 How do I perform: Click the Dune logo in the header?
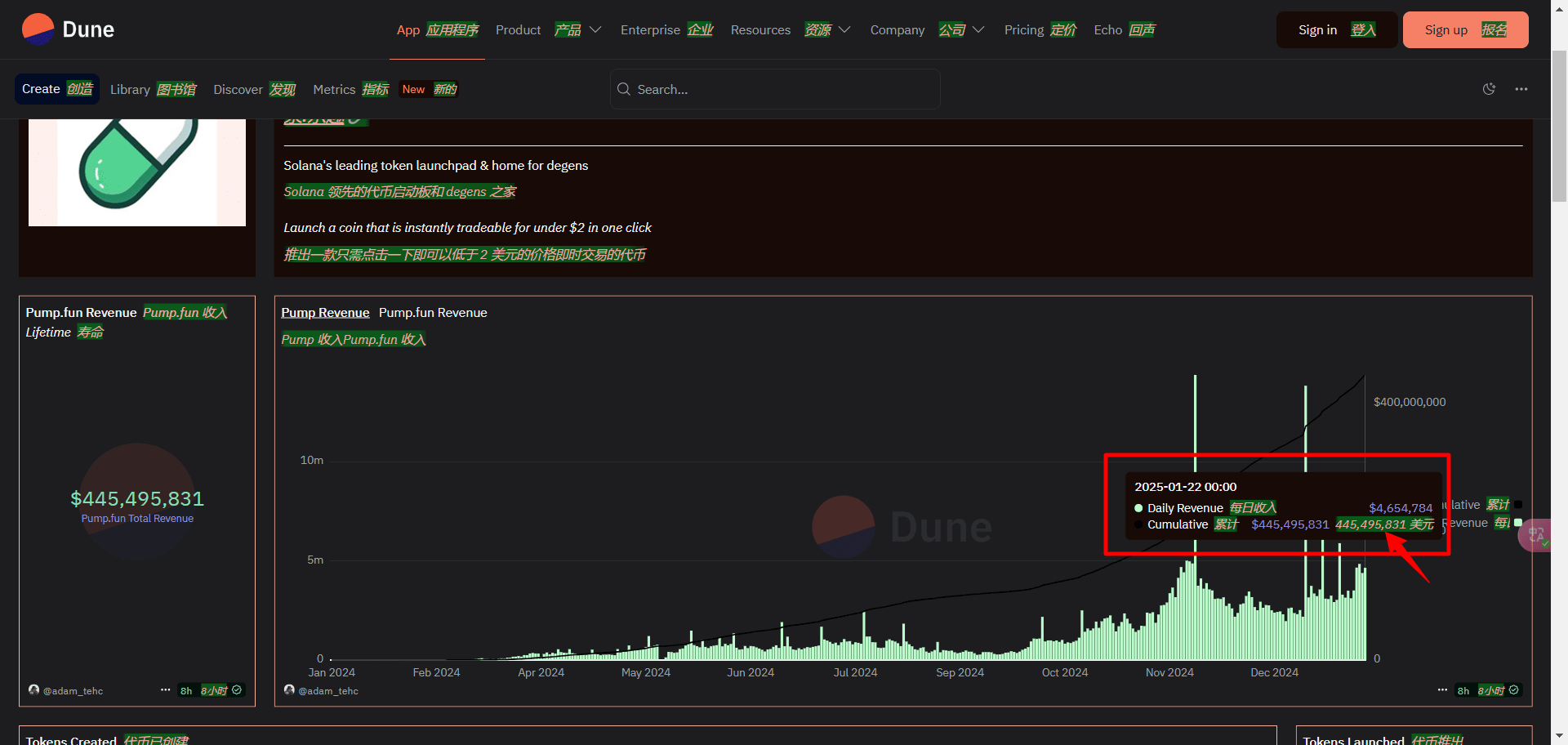pos(69,29)
